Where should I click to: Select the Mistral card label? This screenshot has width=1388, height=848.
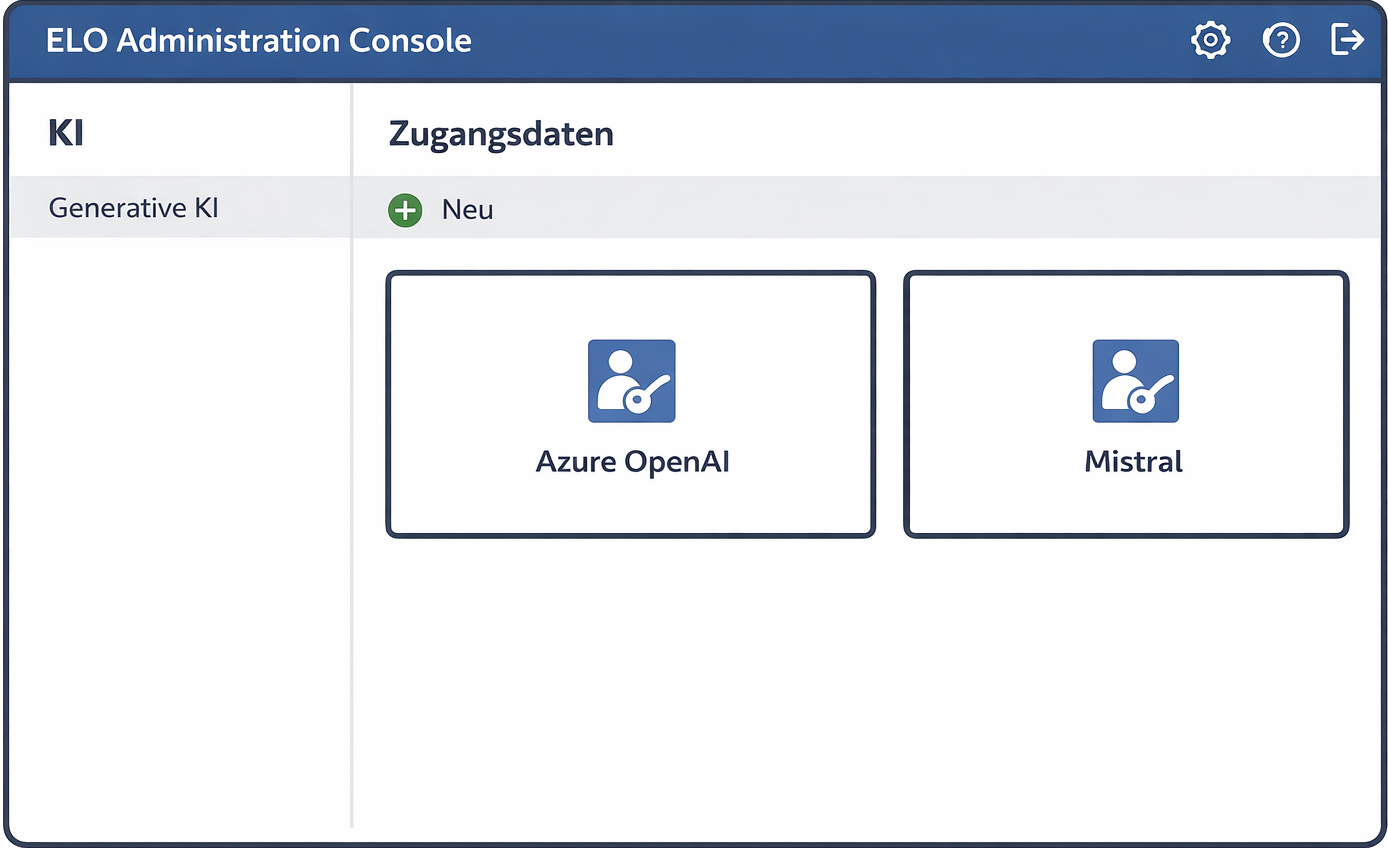(1133, 461)
